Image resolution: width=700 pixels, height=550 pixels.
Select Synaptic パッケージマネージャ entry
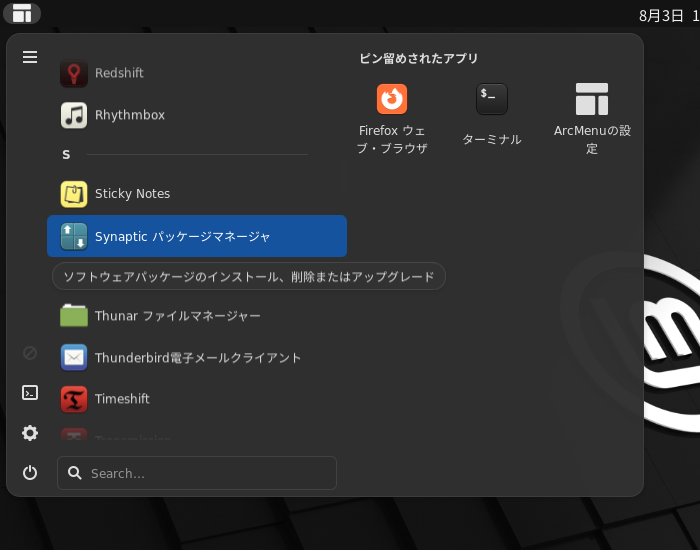197,236
